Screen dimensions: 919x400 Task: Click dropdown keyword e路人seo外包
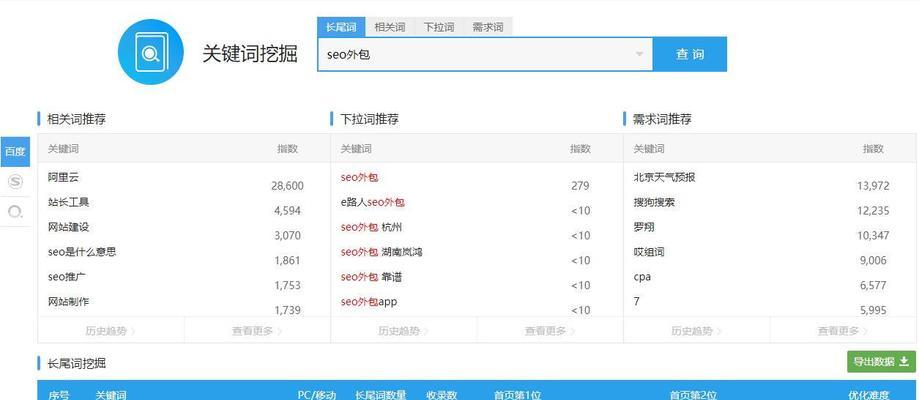373,202
